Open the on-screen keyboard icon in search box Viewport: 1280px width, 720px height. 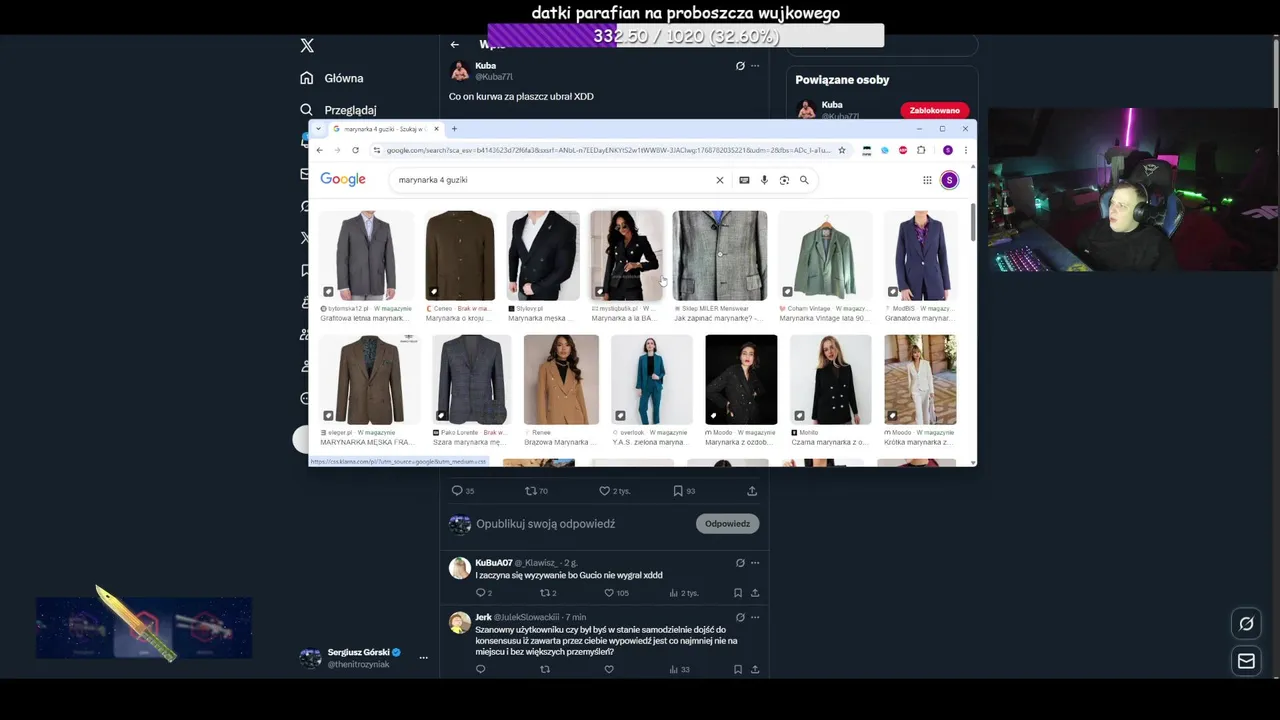(744, 180)
